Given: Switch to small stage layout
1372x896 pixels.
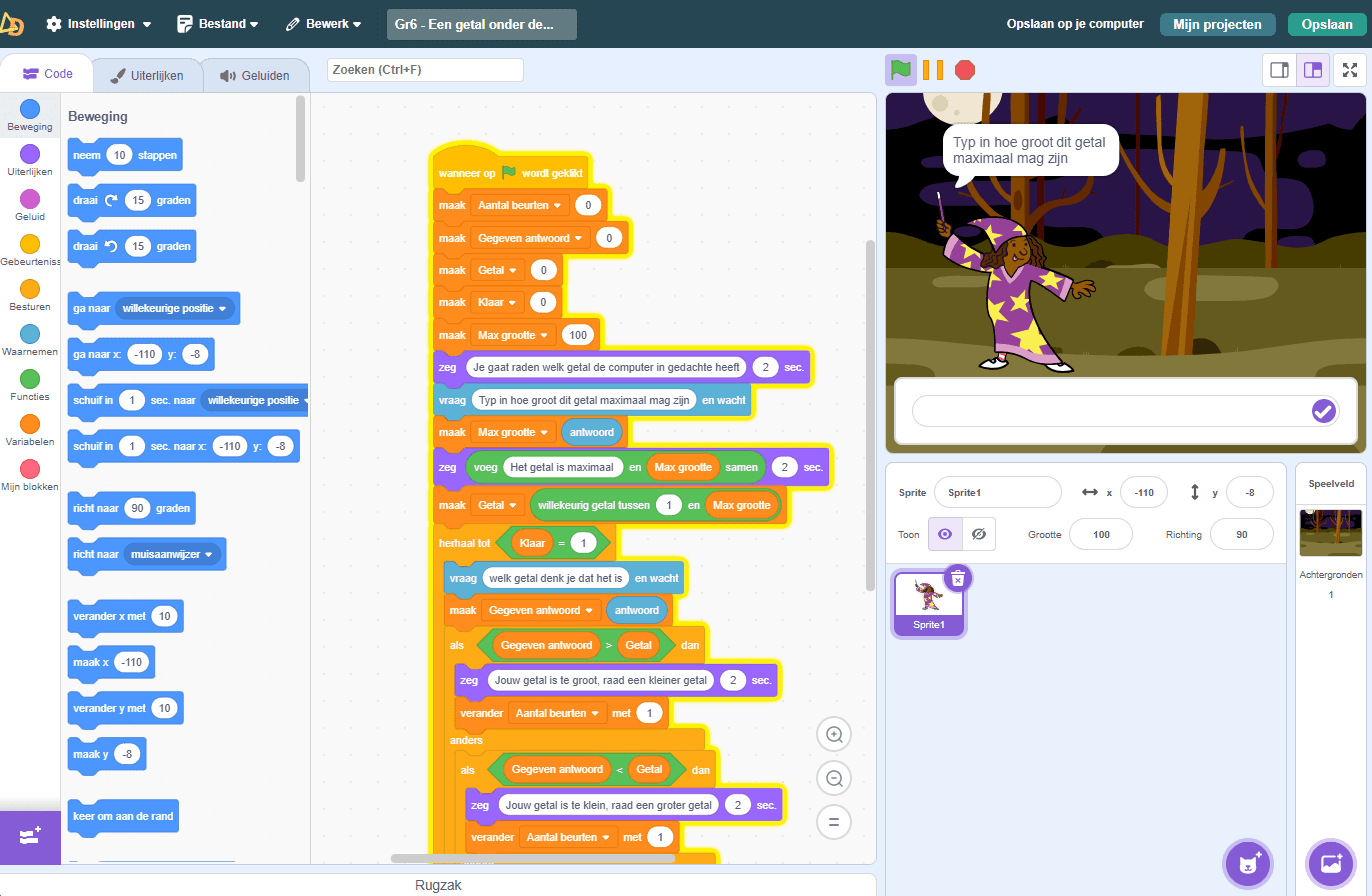Looking at the screenshot, I should pyautogui.click(x=1279, y=70).
